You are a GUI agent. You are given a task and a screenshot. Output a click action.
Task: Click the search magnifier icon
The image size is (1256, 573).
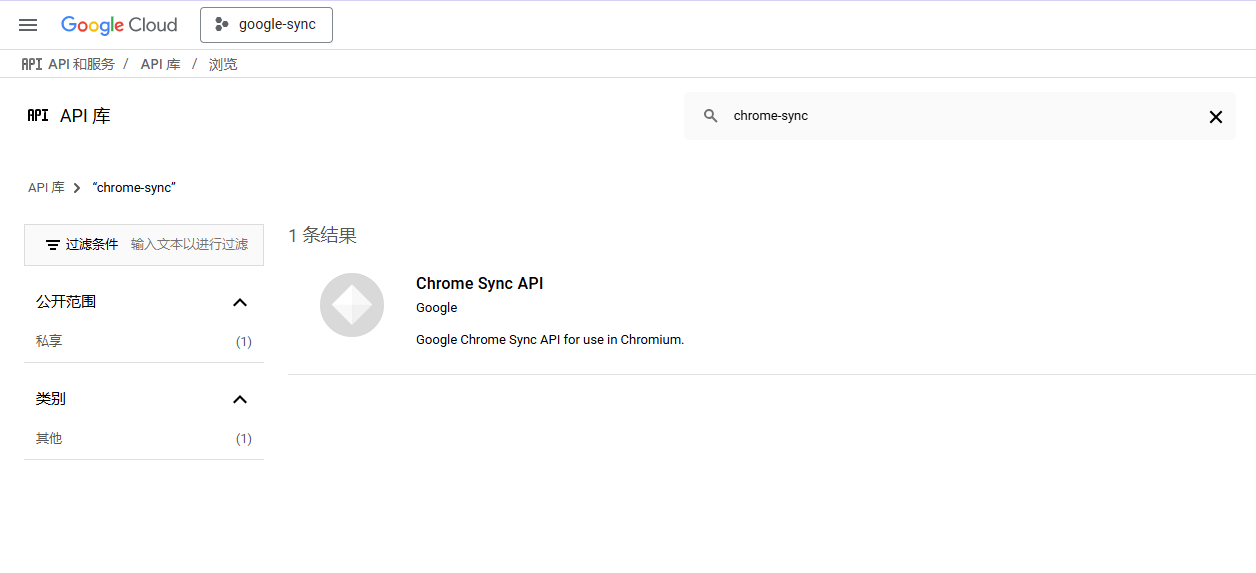[711, 116]
